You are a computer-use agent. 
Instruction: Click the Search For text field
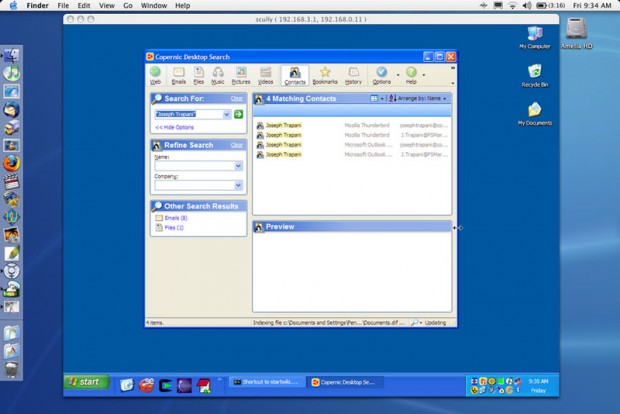click(x=189, y=114)
